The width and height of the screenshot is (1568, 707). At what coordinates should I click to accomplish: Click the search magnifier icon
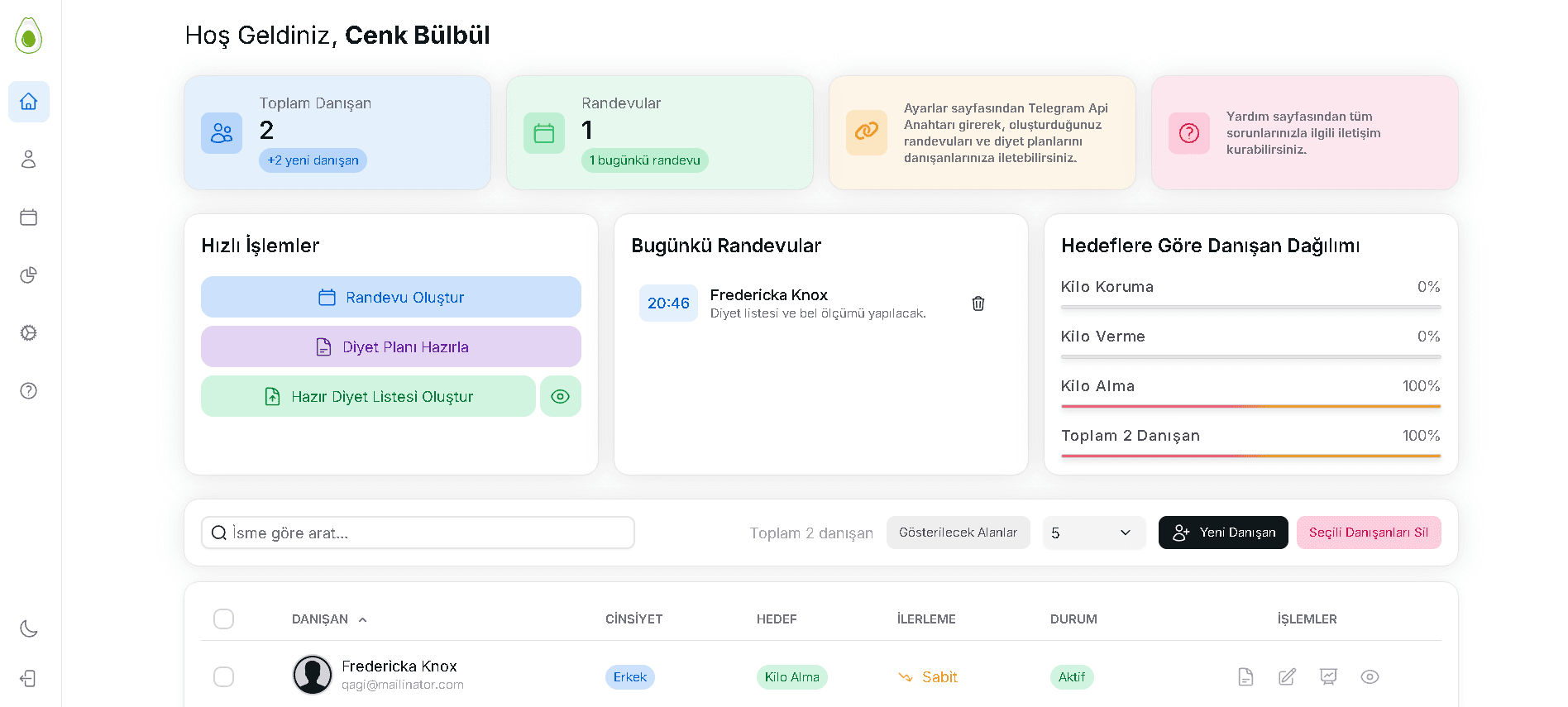tap(219, 533)
